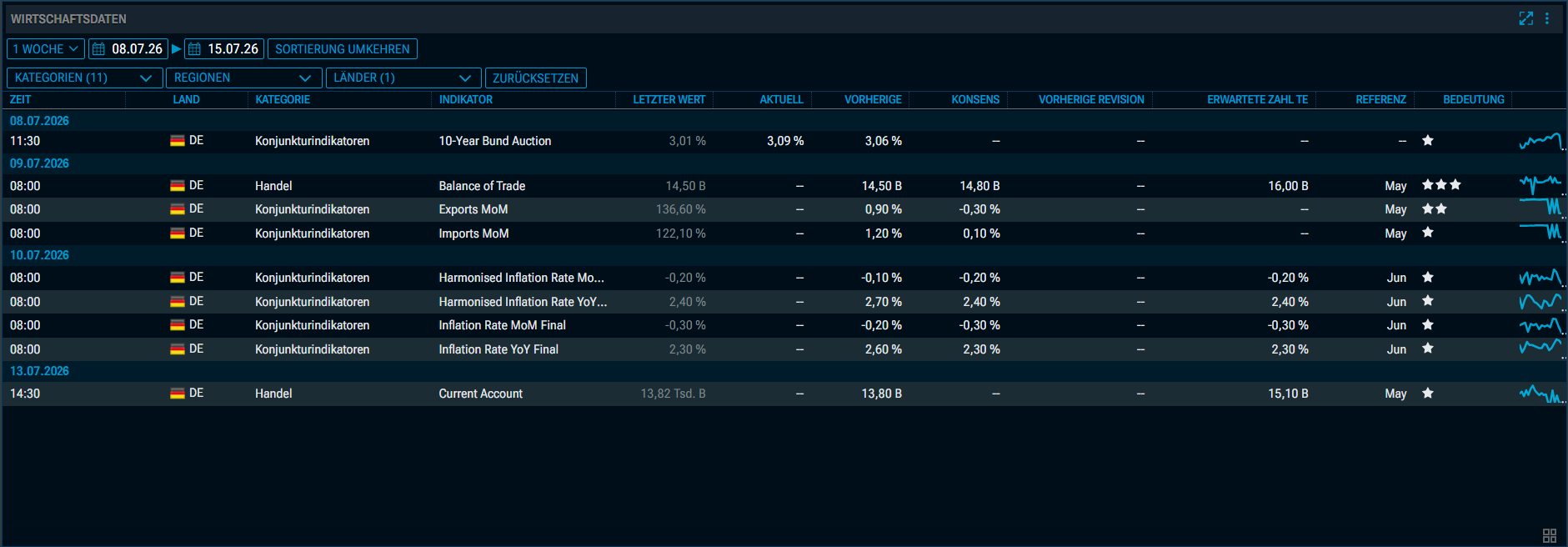Open the start date calendar icon

click(x=98, y=49)
